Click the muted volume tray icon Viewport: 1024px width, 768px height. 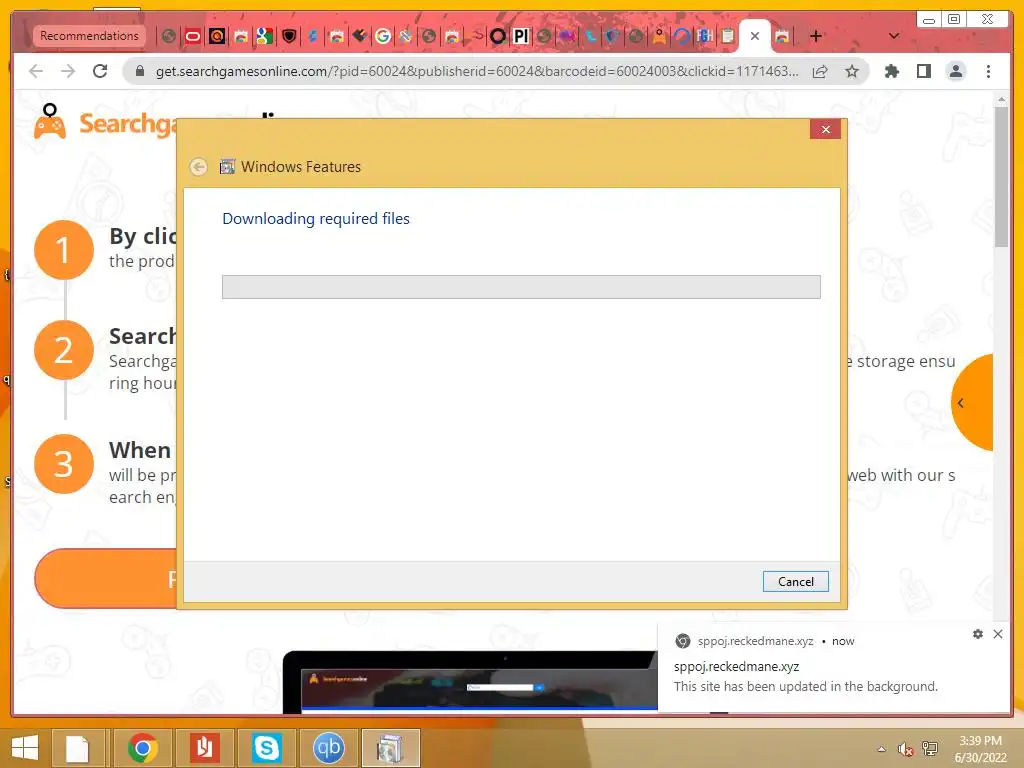pyautogui.click(x=905, y=749)
